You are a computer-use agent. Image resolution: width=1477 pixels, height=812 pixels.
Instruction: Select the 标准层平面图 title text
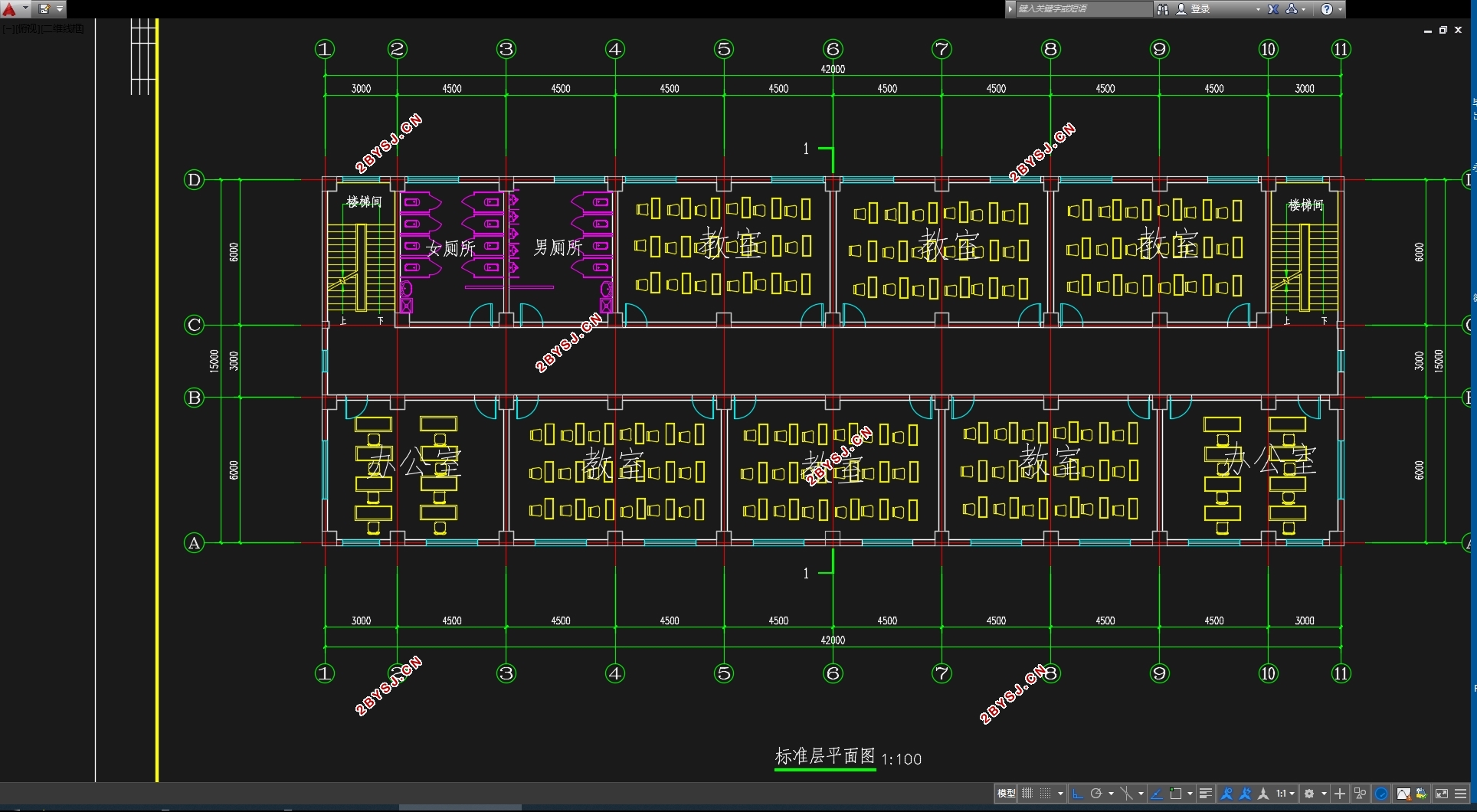coord(824,756)
